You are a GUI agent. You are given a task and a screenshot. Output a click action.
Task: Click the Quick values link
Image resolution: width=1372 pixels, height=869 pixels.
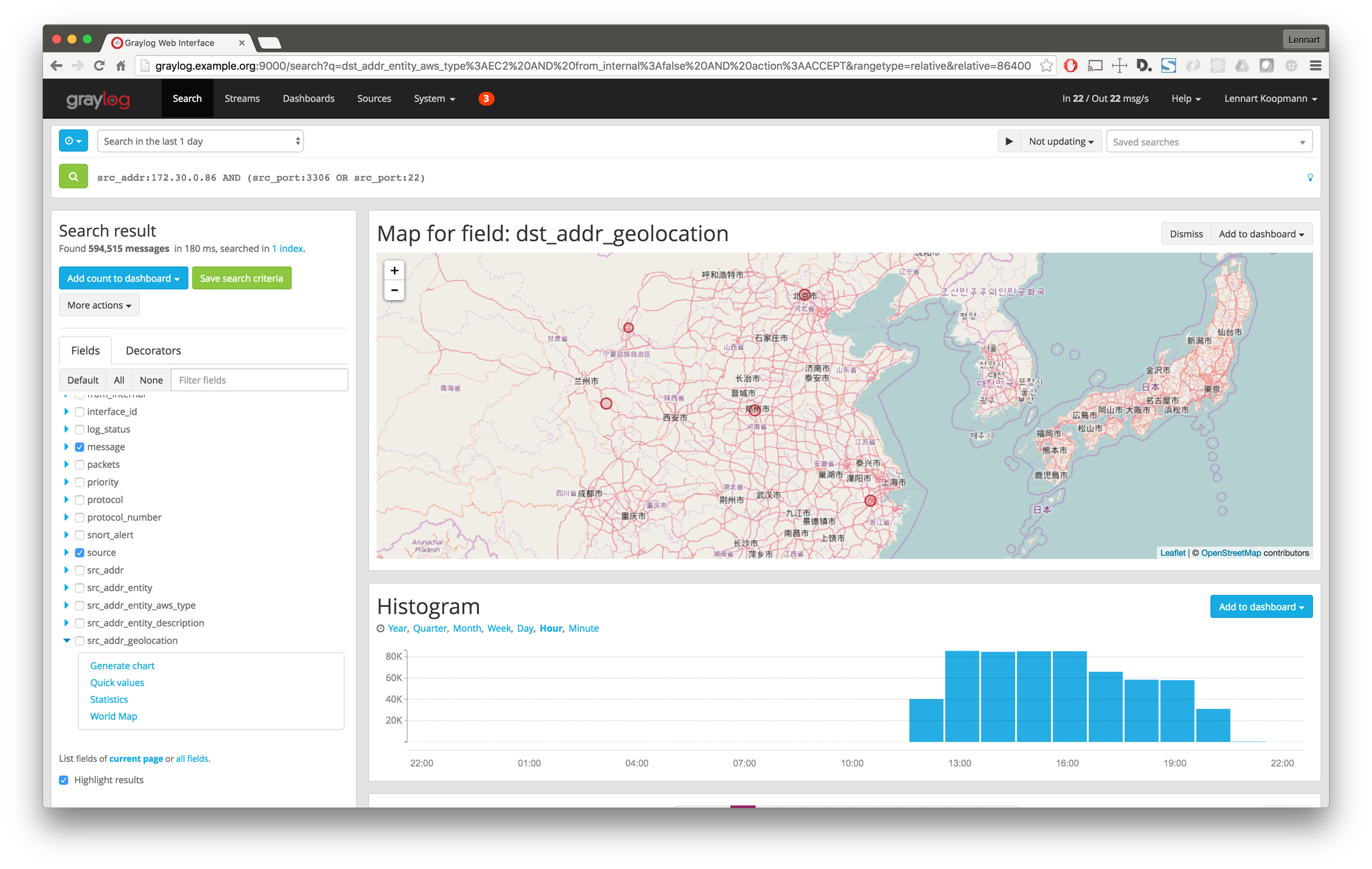[117, 683]
